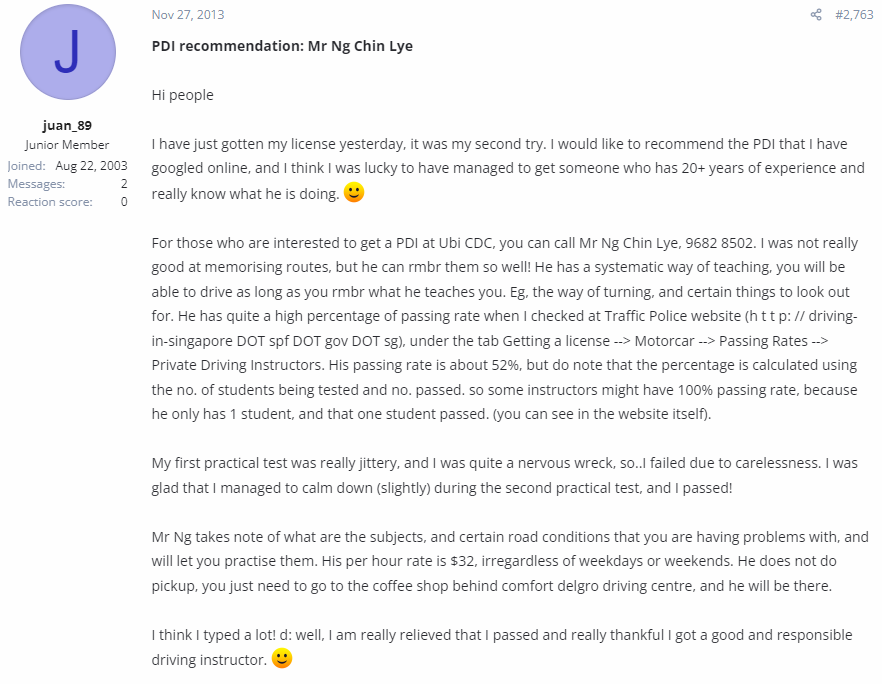Click the smiley emoji after "what he is doing"
The width and height of the screenshot is (882, 684).
354,192
